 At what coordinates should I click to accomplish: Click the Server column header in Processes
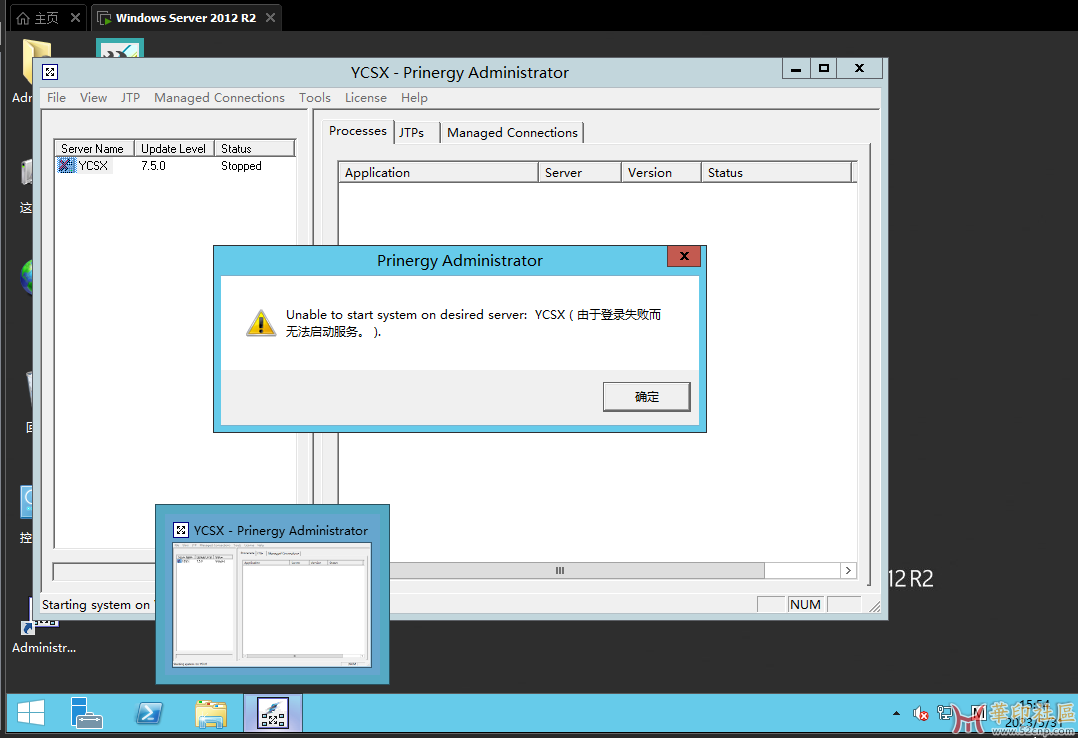click(x=580, y=173)
